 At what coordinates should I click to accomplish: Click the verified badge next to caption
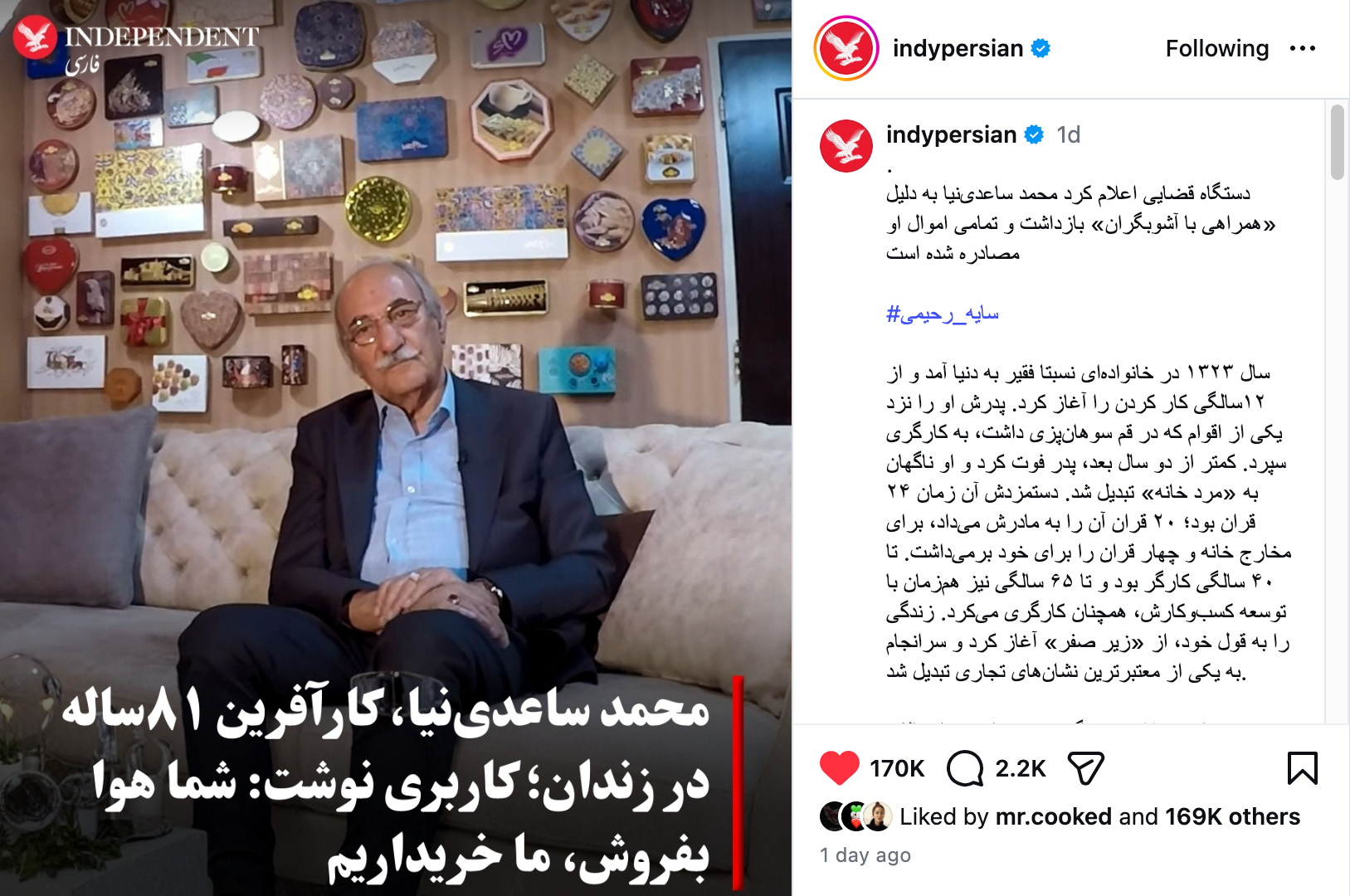click(x=1034, y=135)
